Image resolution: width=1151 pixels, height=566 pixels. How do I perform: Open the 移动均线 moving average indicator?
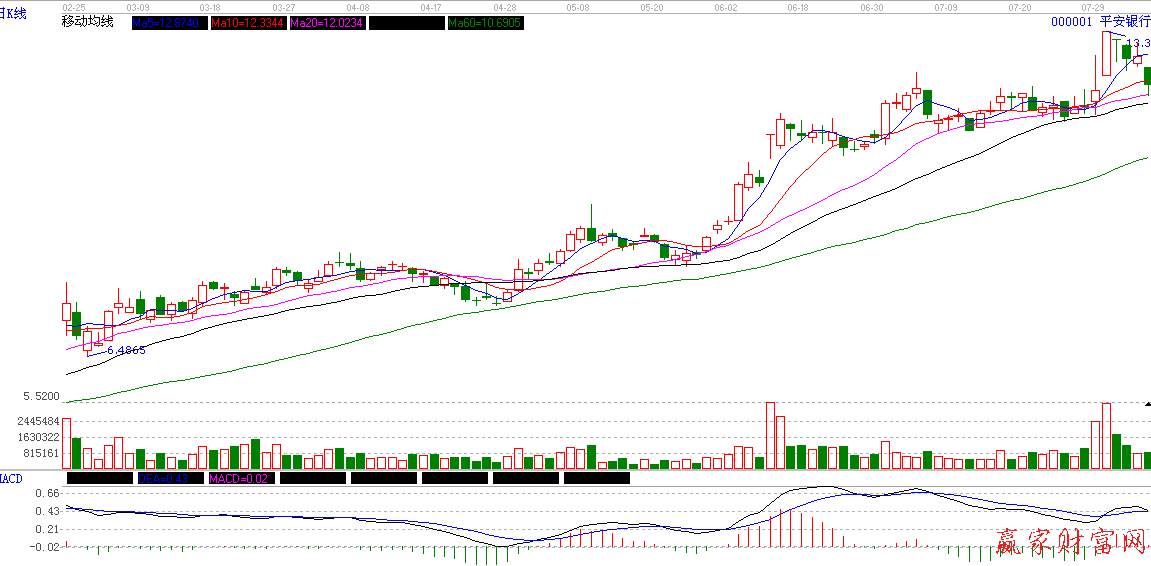coord(88,22)
